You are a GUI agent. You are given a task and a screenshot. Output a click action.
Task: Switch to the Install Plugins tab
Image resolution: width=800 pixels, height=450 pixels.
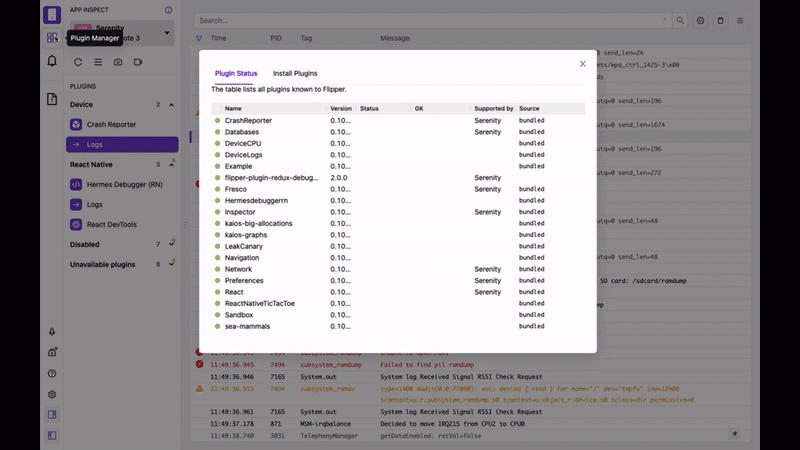295,73
